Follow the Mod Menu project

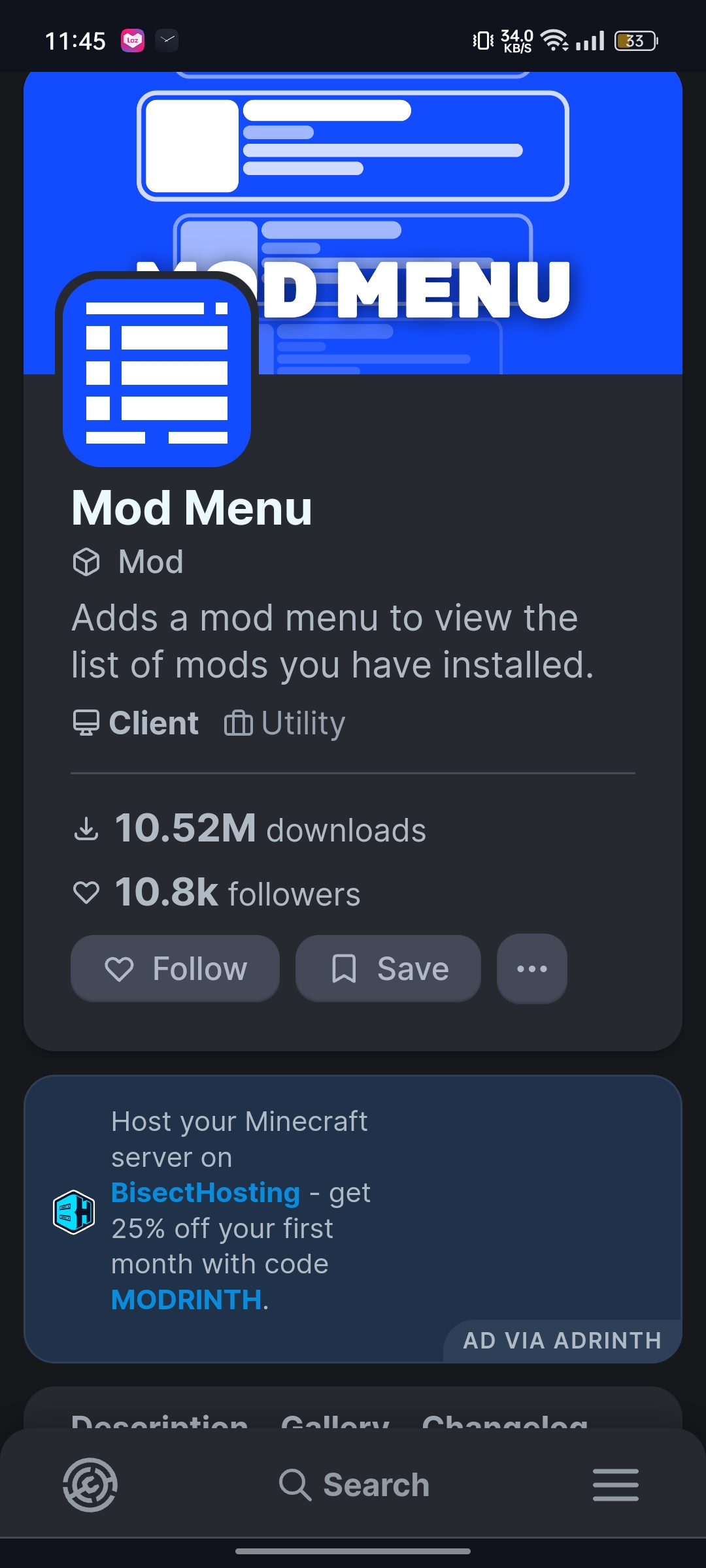(175, 968)
